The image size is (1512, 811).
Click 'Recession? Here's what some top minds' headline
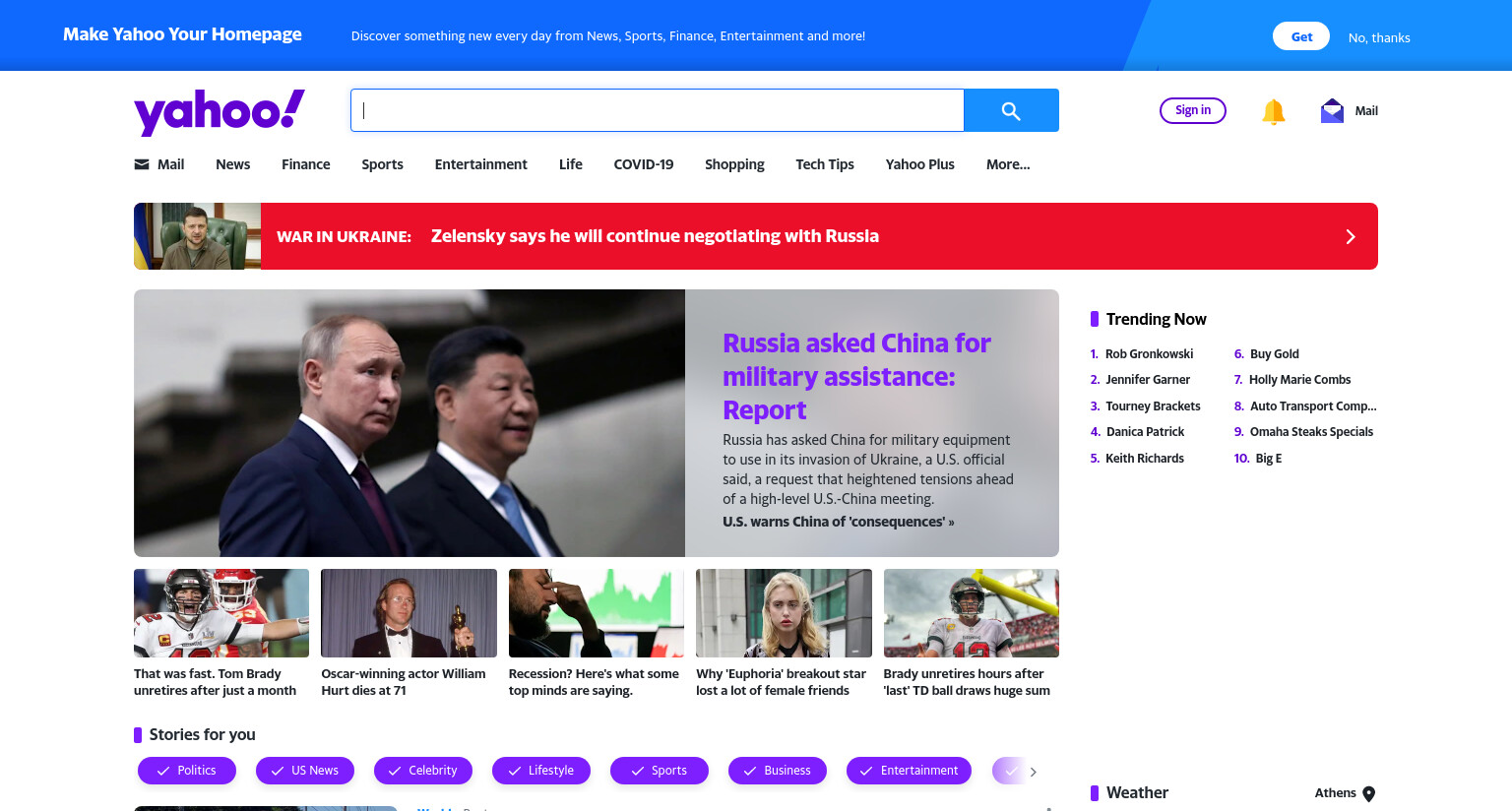coord(594,682)
